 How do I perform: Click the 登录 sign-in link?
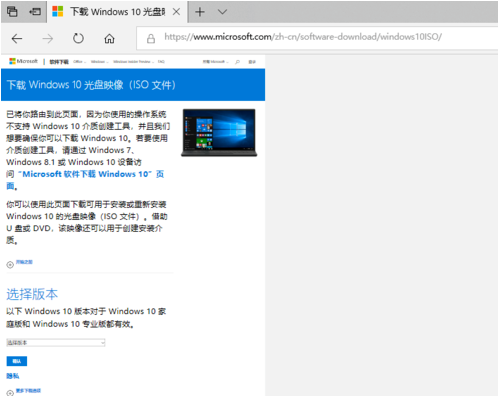(252, 62)
